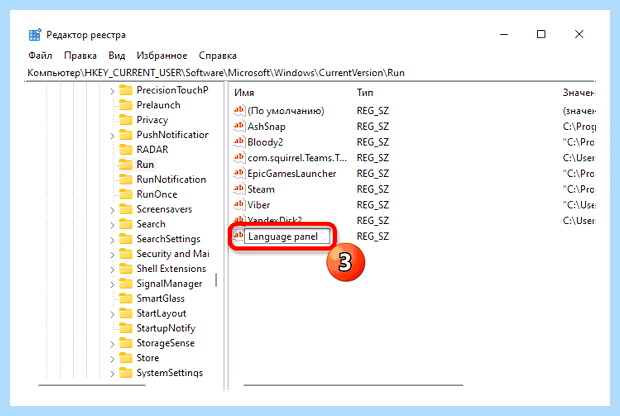Sort by the Значение column header
This screenshot has width=620, height=416.
pyautogui.click(x=578, y=93)
